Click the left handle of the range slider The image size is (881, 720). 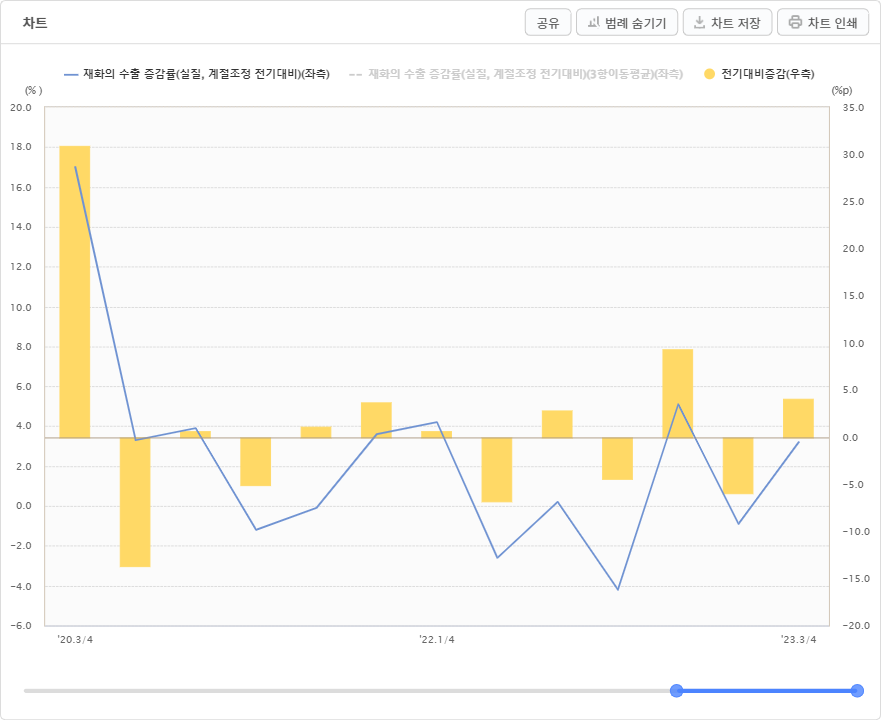coord(676,691)
